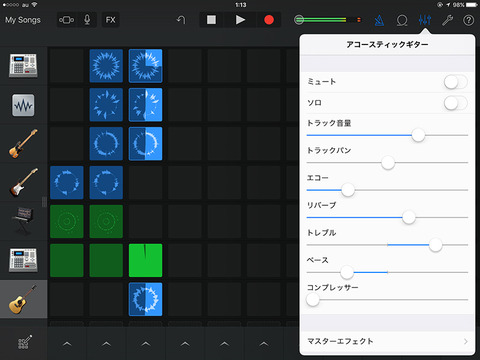Tap acoustic guitar playing loop cell

[x=146, y=299]
